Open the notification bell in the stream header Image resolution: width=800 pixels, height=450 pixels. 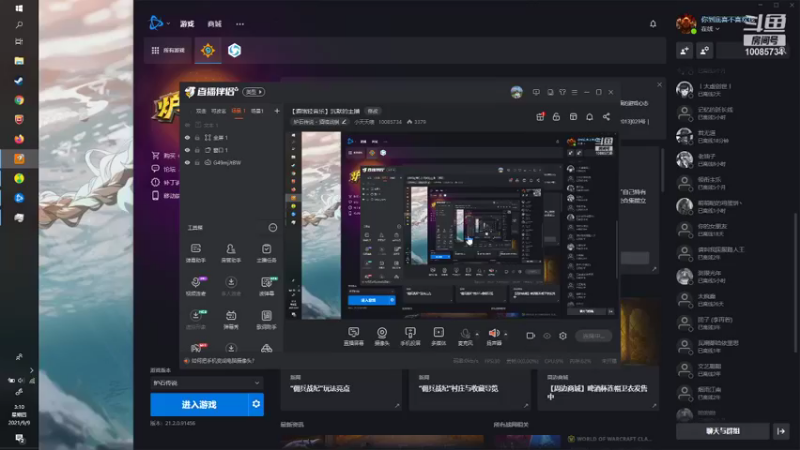(x=589, y=117)
